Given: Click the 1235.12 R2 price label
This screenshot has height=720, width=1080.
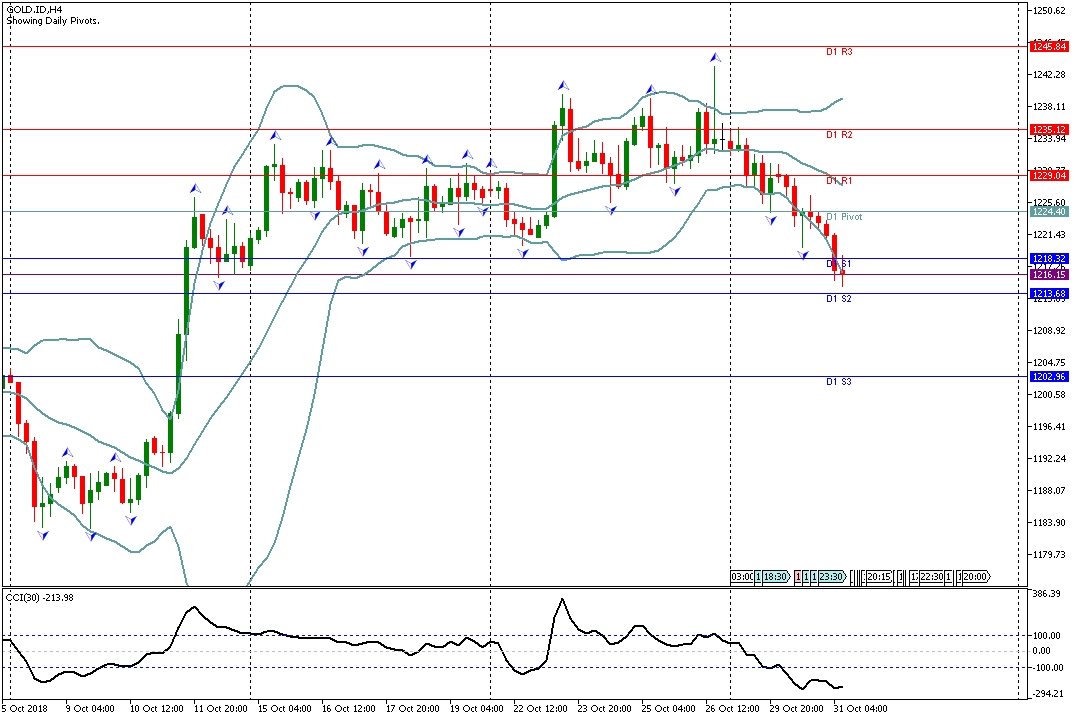Looking at the screenshot, I should coord(1049,130).
